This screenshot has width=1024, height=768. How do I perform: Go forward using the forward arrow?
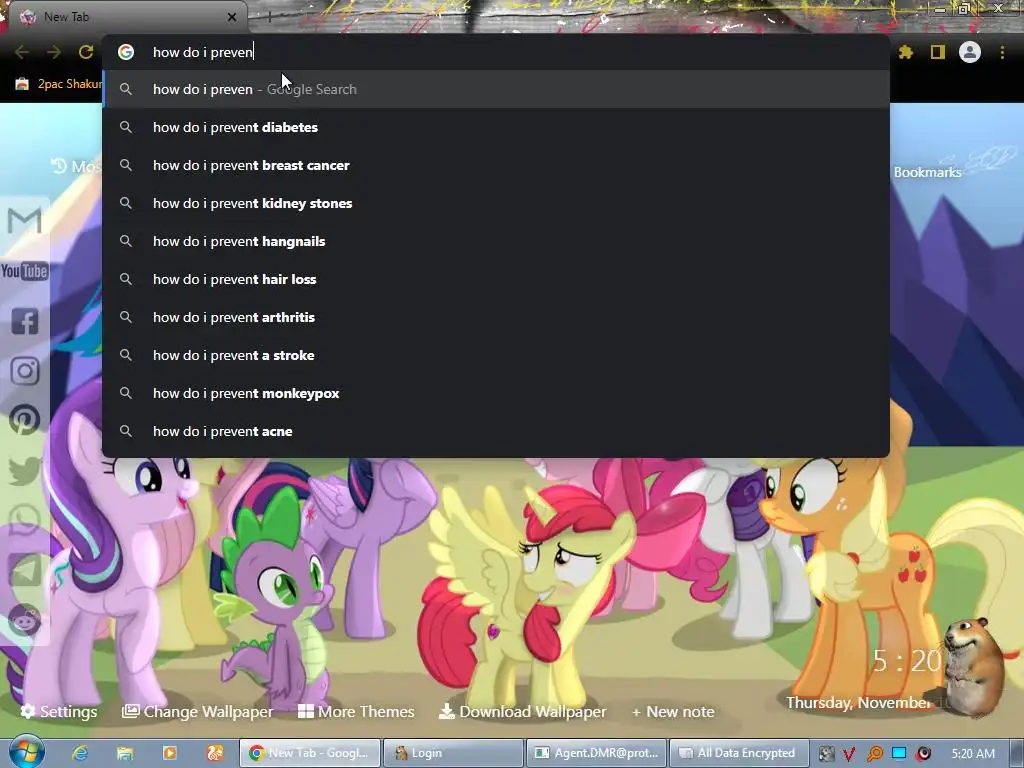54,52
